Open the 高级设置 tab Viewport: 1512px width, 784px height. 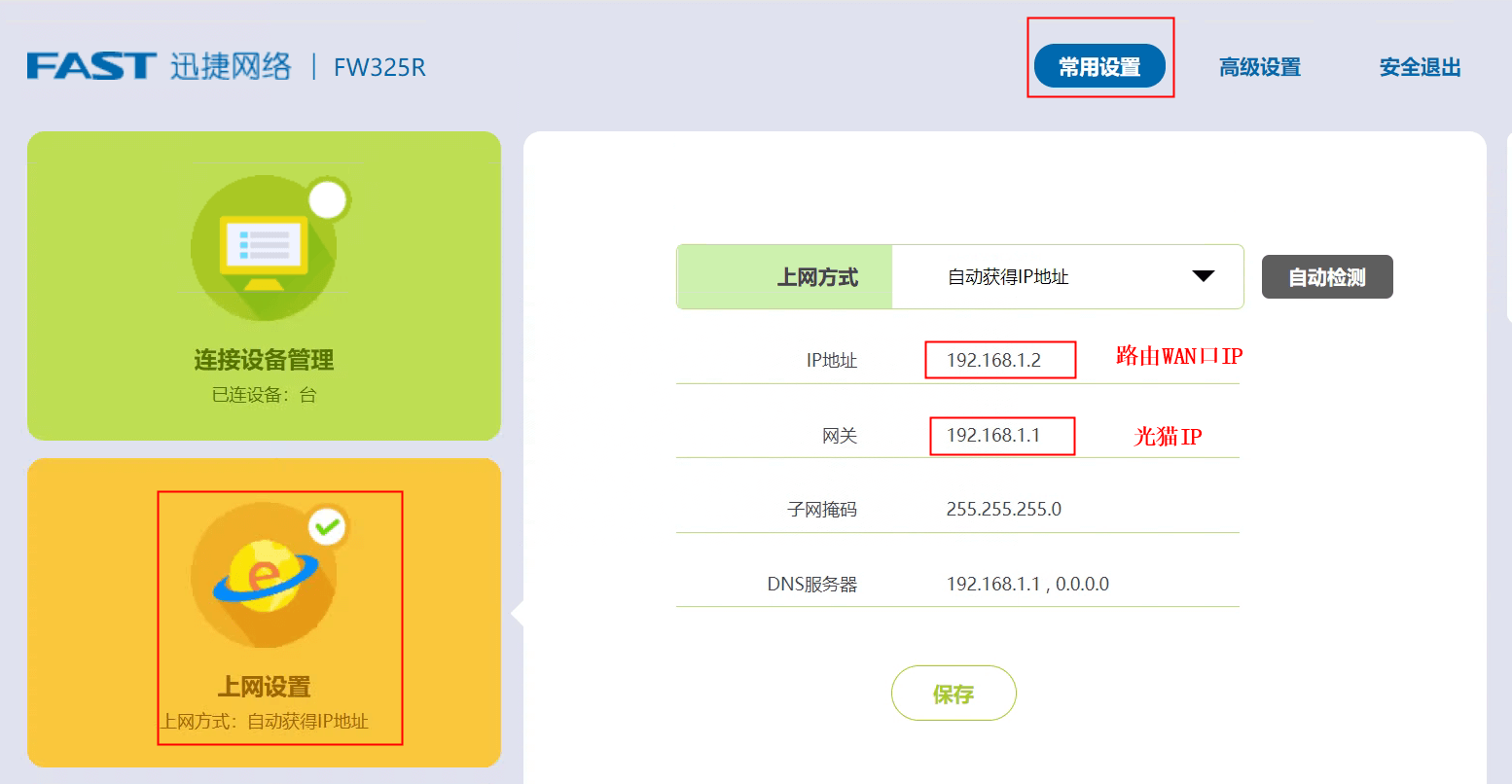pos(1260,67)
